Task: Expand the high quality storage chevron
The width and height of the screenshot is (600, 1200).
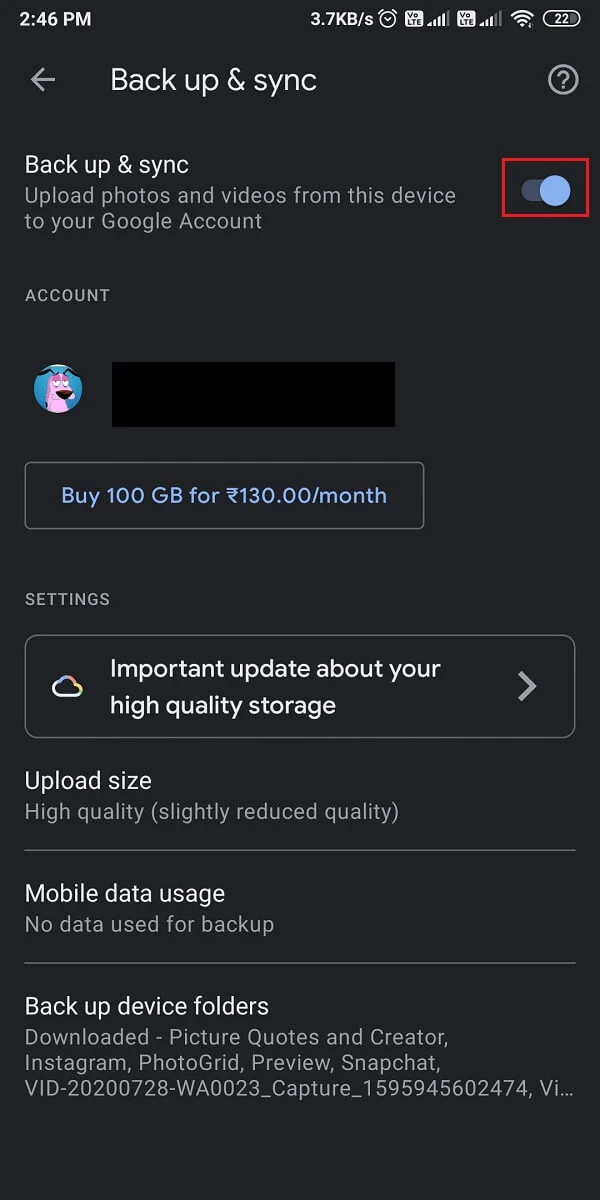Action: tap(527, 686)
